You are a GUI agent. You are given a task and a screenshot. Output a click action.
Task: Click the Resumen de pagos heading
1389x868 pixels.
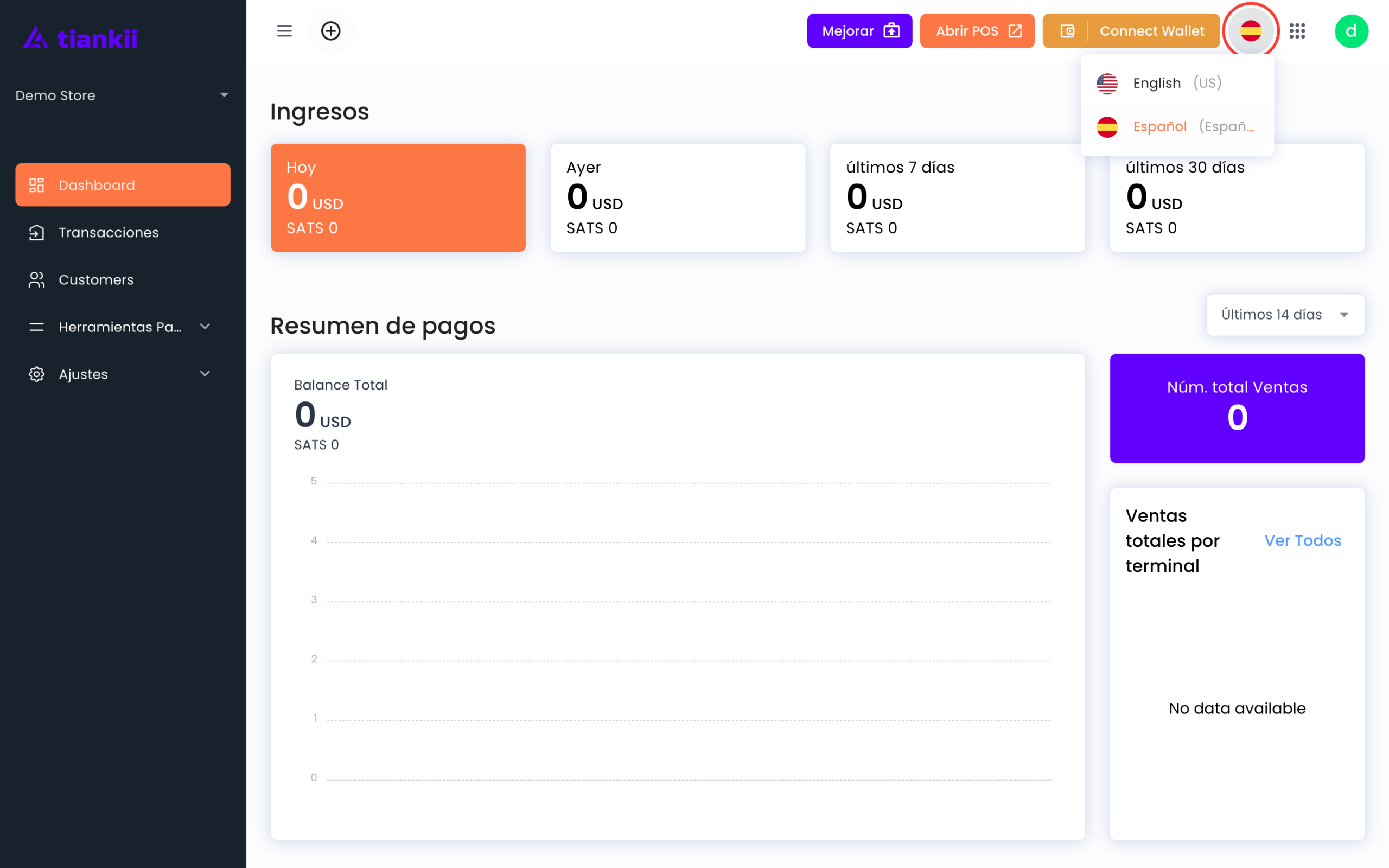(x=383, y=325)
